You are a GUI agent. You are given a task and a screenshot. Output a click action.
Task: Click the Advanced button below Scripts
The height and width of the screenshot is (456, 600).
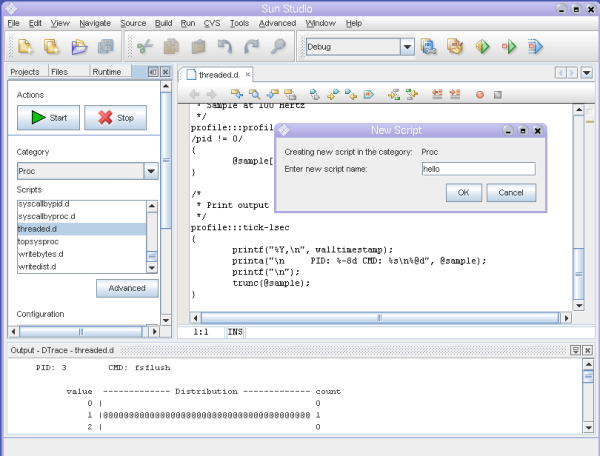tap(127, 288)
